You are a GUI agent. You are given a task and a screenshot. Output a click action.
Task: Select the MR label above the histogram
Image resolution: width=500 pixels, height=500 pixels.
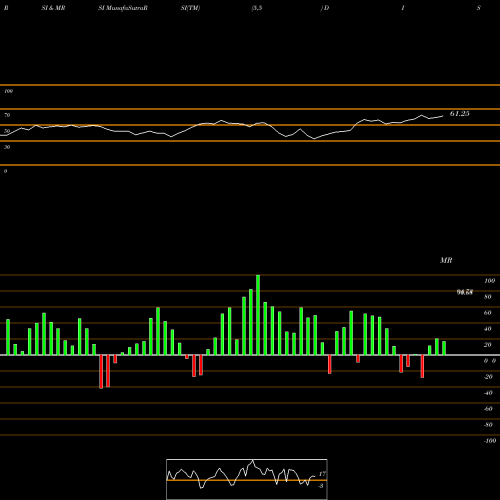pyautogui.click(x=446, y=260)
